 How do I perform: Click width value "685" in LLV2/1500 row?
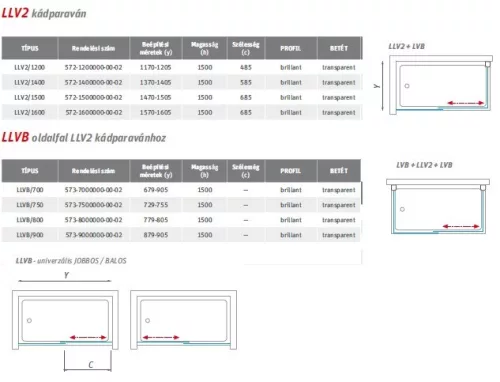(x=246, y=97)
